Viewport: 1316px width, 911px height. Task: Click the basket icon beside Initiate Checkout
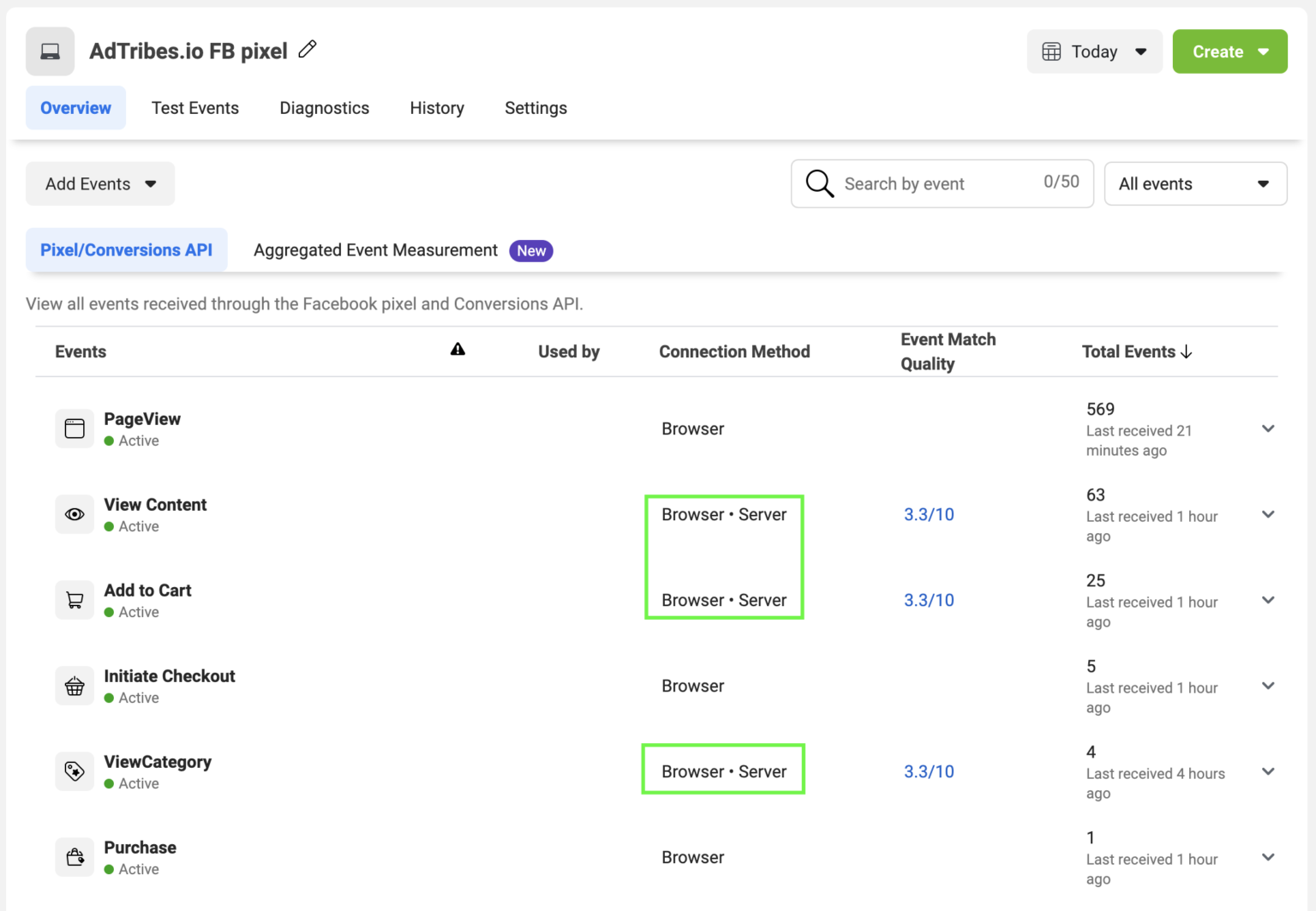point(75,686)
